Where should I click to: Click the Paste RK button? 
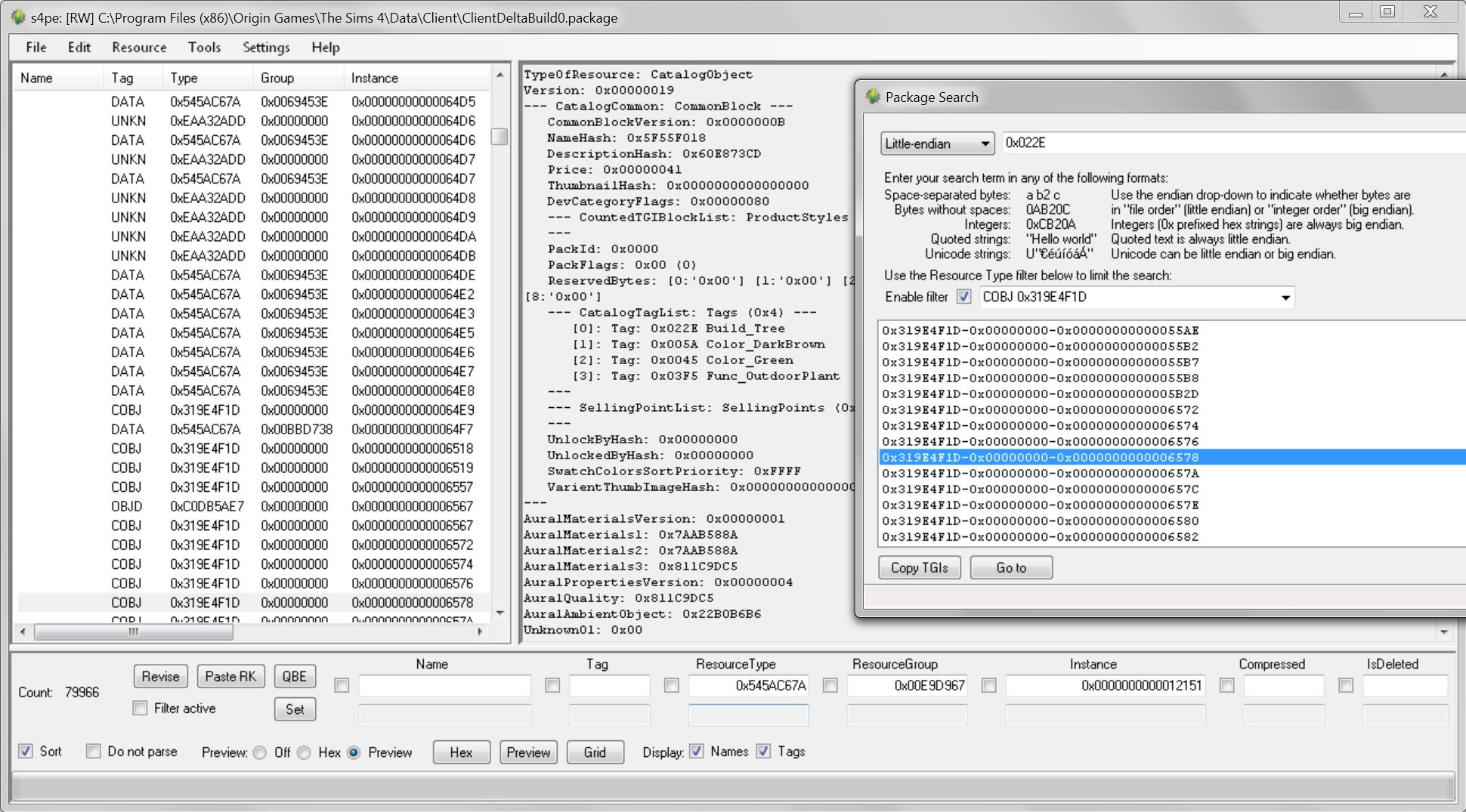tap(230, 676)
